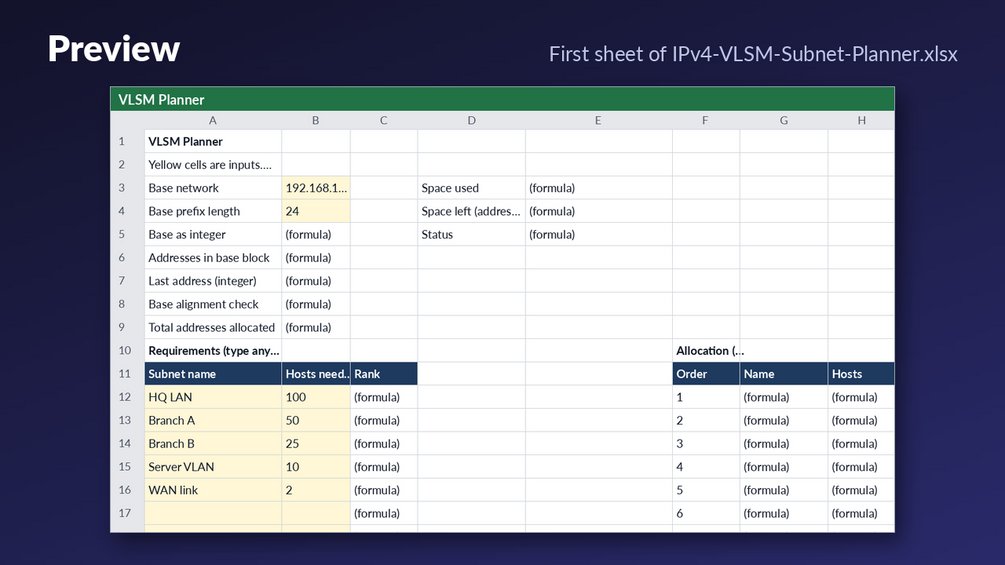1005x565 pixels.
Task: Select the 'Base as integer' cell
Action: [x=213, y=234]
